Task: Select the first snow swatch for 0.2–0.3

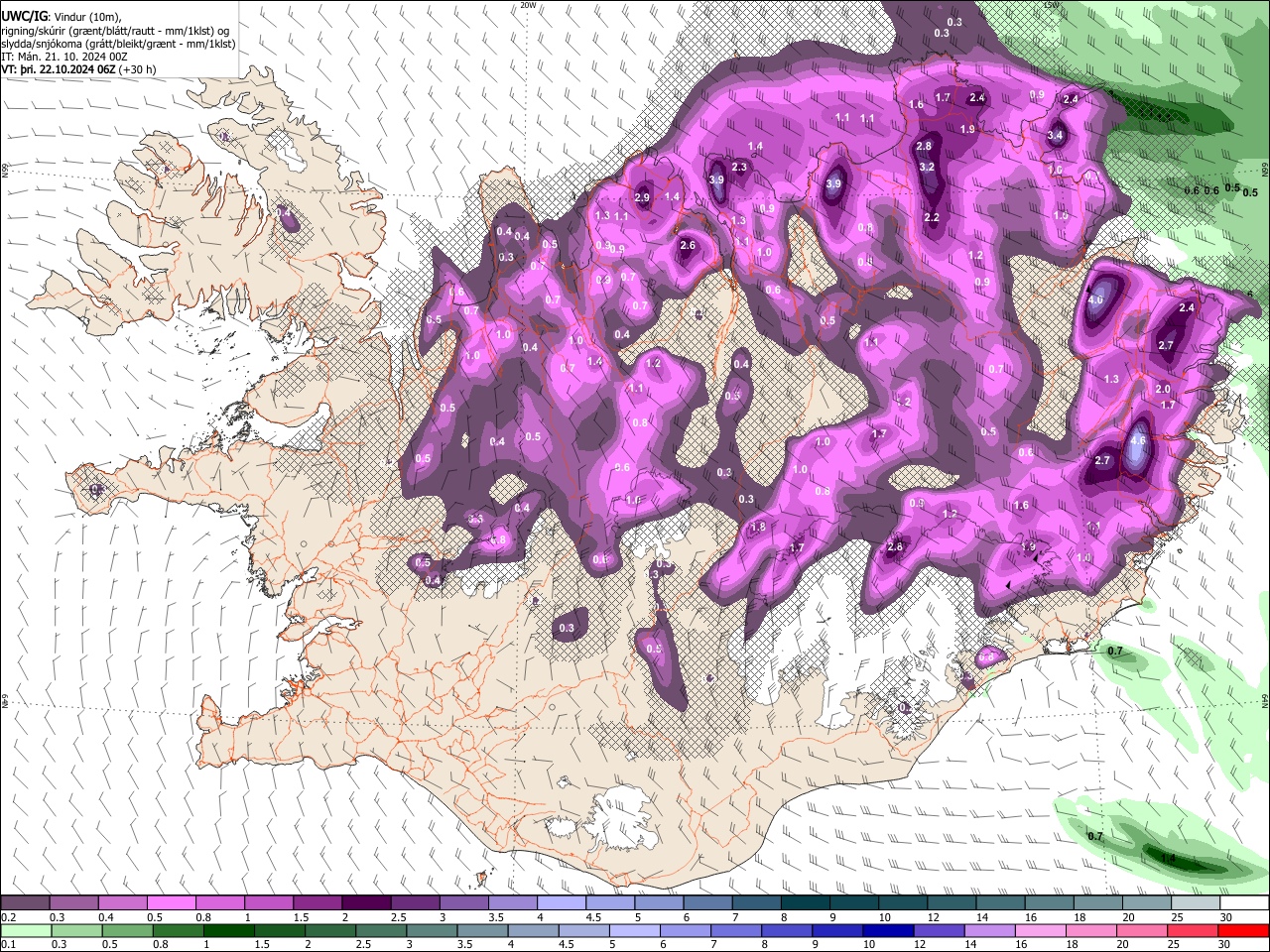Action: coord(24,903)
